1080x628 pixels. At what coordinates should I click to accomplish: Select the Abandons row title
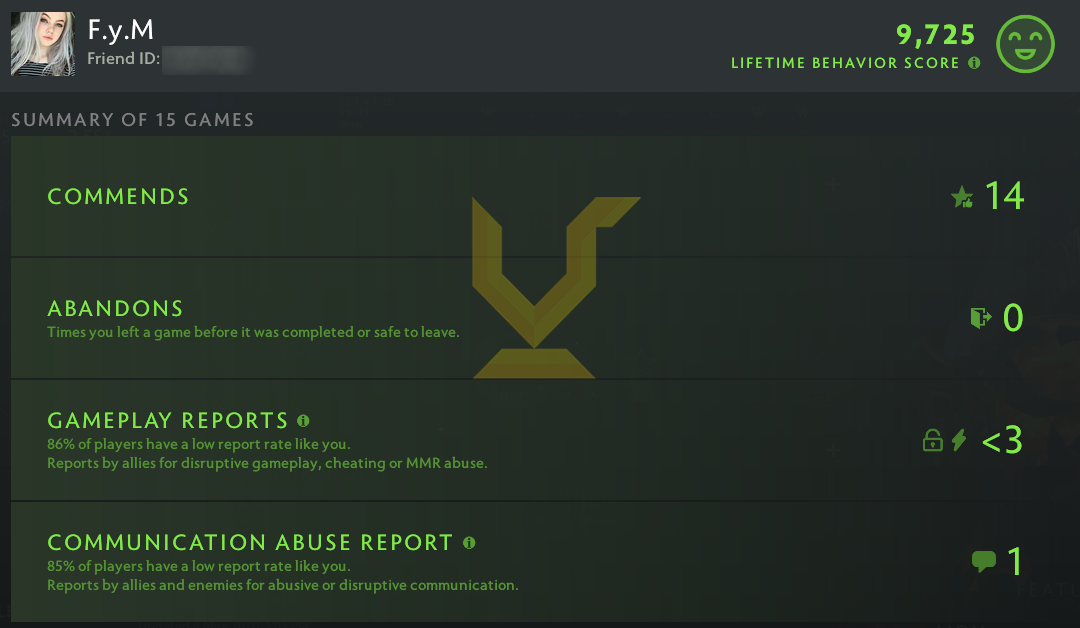tap(115, 308)
